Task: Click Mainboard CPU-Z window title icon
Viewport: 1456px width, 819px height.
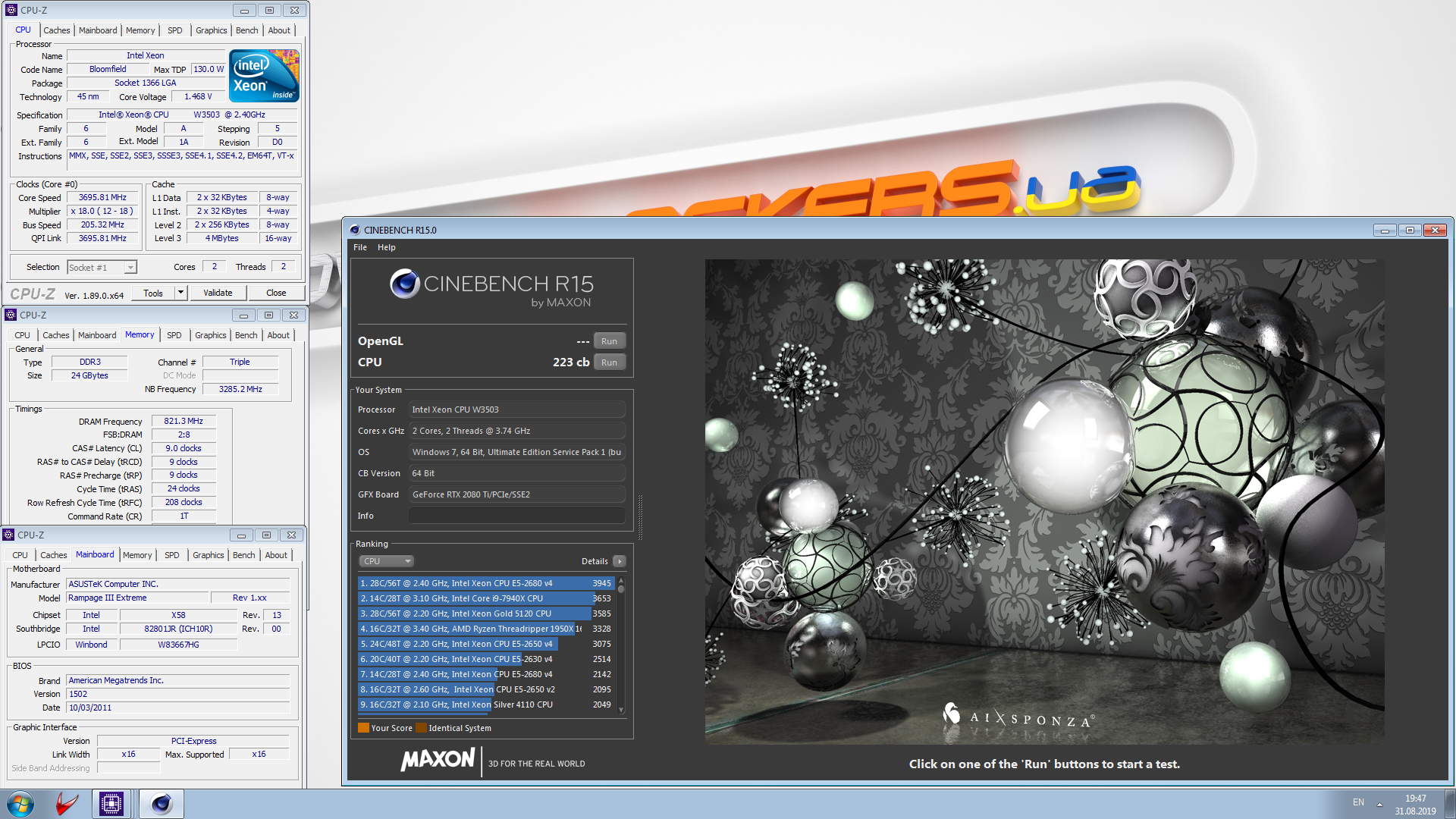Action: (x=8, y=535)
